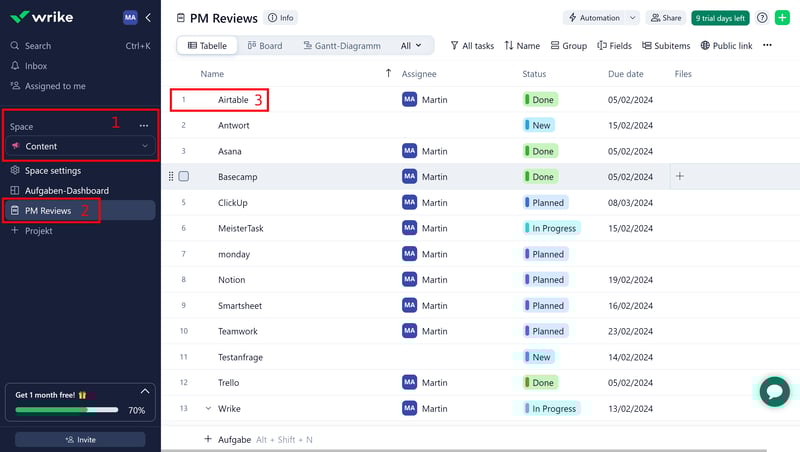Open the All views dropdown
Image resolution: width=800 pixels, height=452 pixels.
(411, 45)
